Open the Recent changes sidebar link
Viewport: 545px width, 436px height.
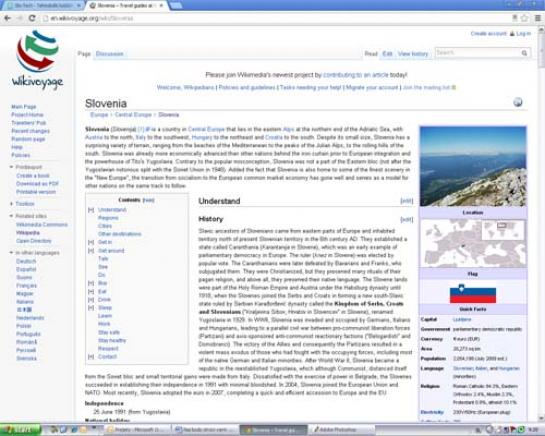click(x=31, y=131)
